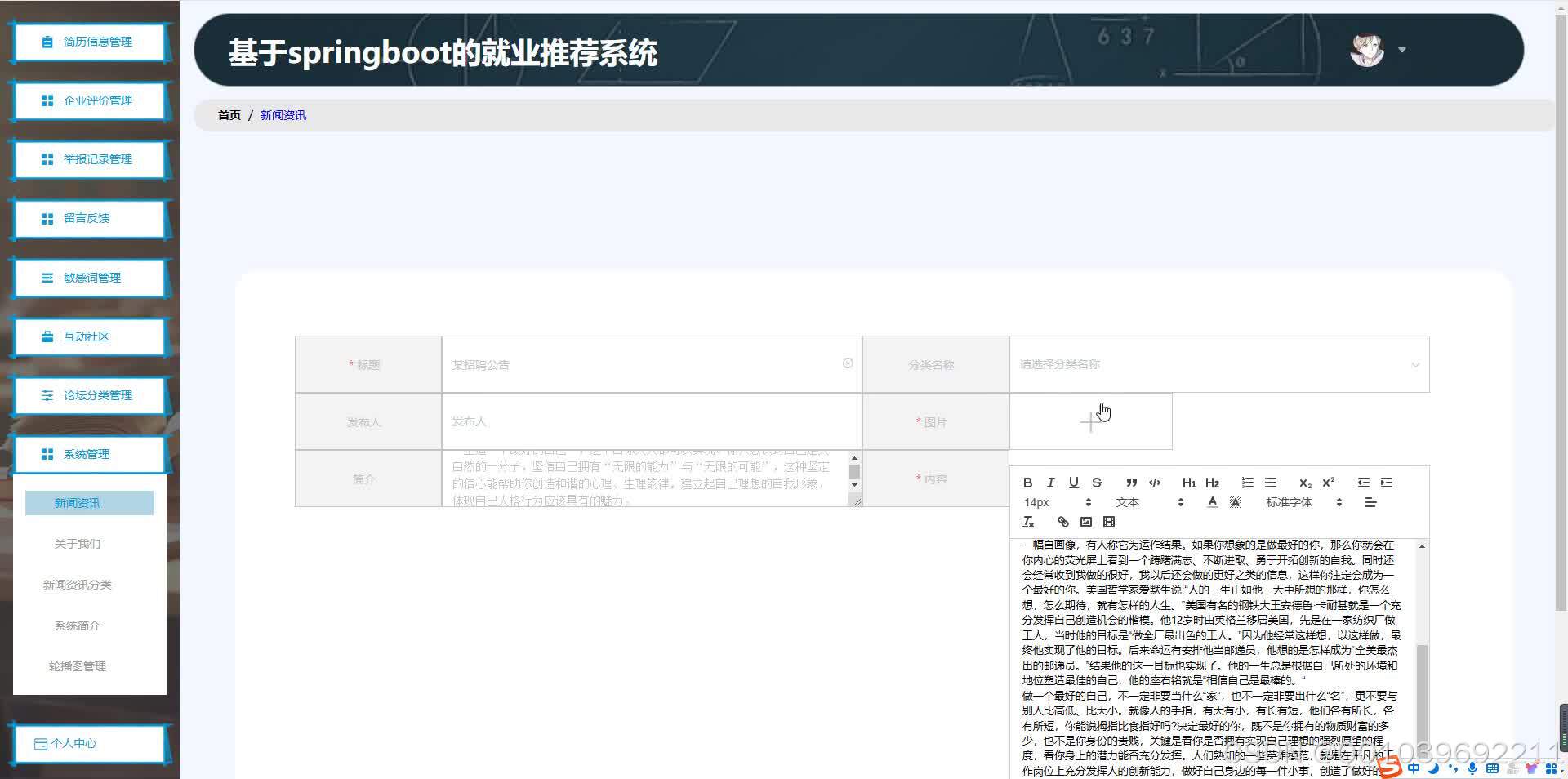Insert a code block
Image resolution: width=1568 pixels, height=779 pixels.
click(1154, 483)
